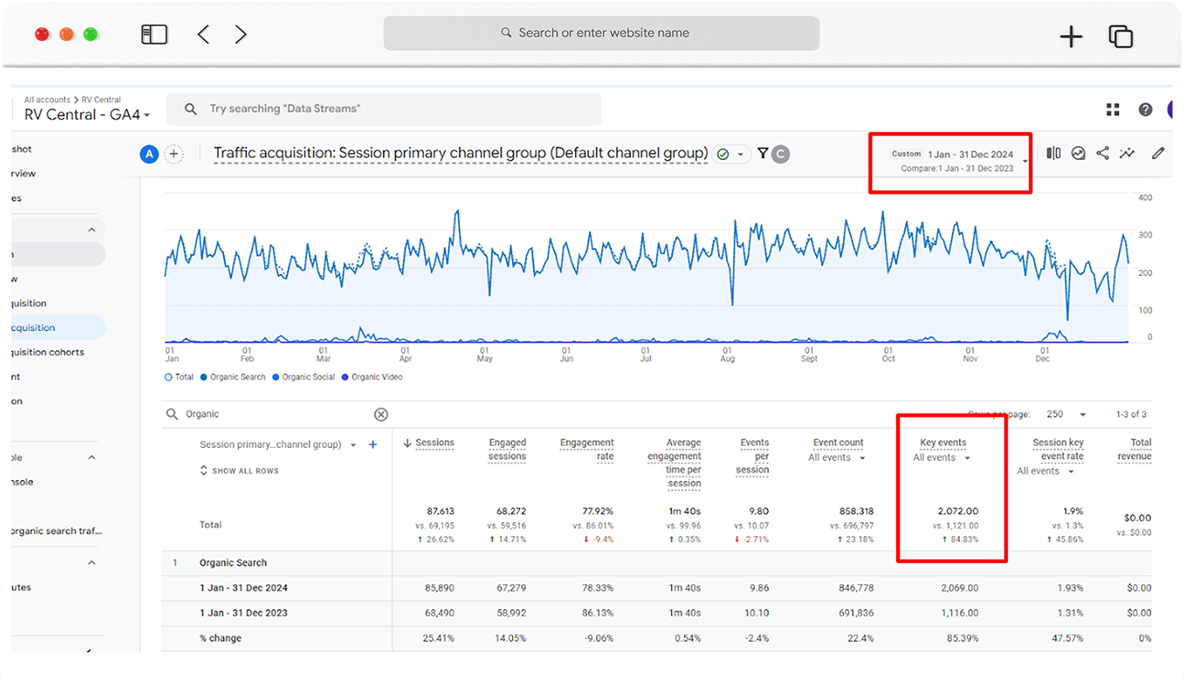Viewport: 1184px width, 695px height.
Task: Toggle the Organic Search legend series
Action: click(233, 377)
